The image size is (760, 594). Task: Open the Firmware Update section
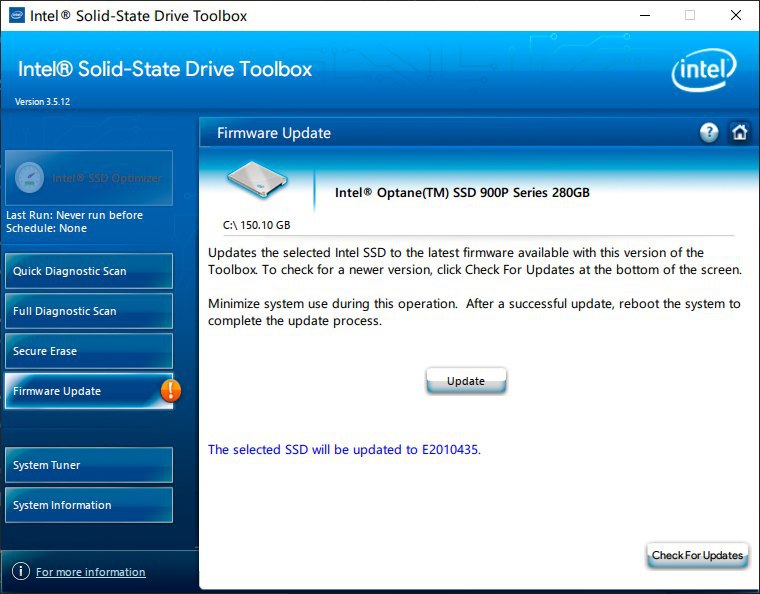pos(89,391)
